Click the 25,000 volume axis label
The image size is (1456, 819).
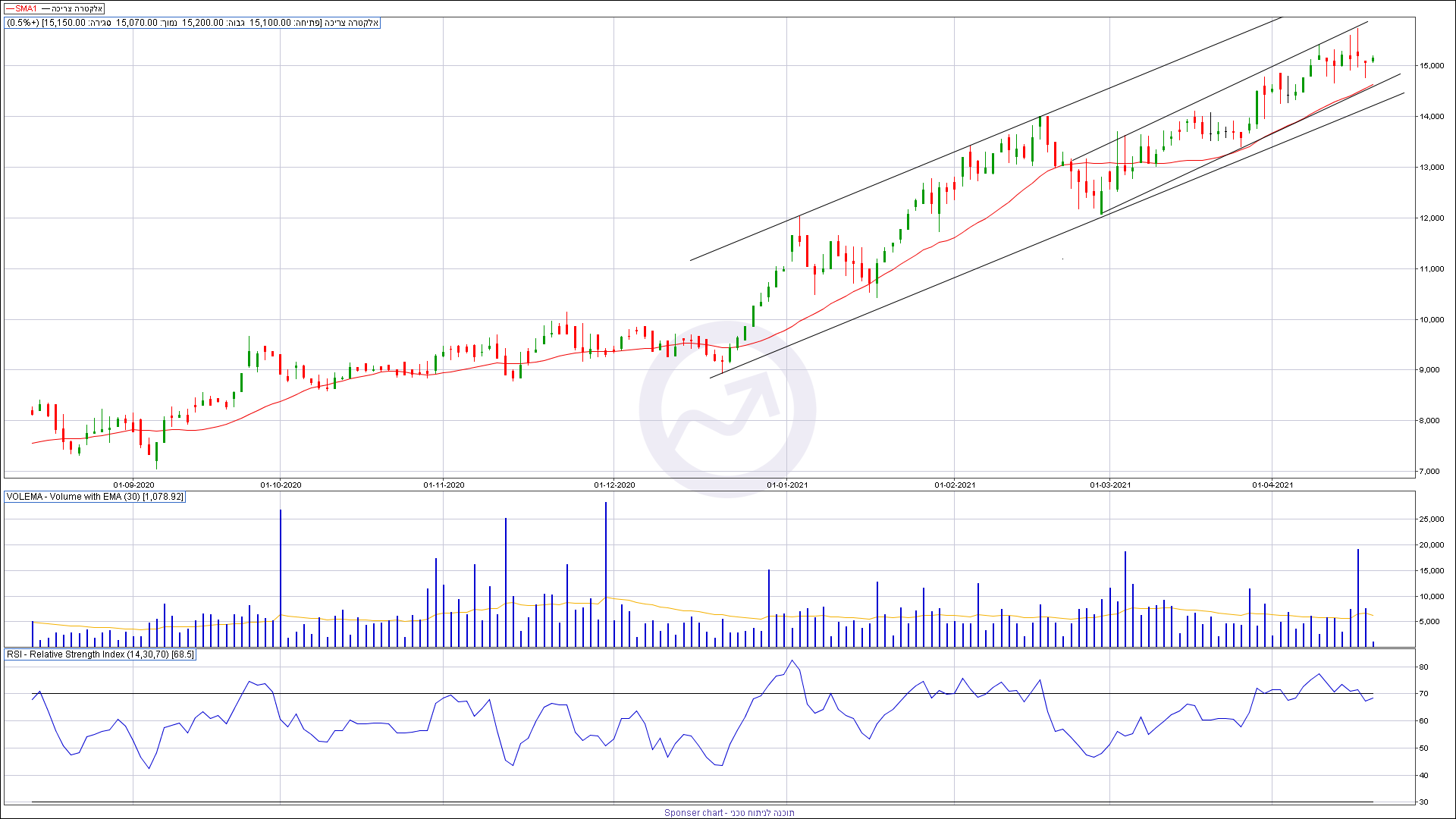coord(1432,519)
